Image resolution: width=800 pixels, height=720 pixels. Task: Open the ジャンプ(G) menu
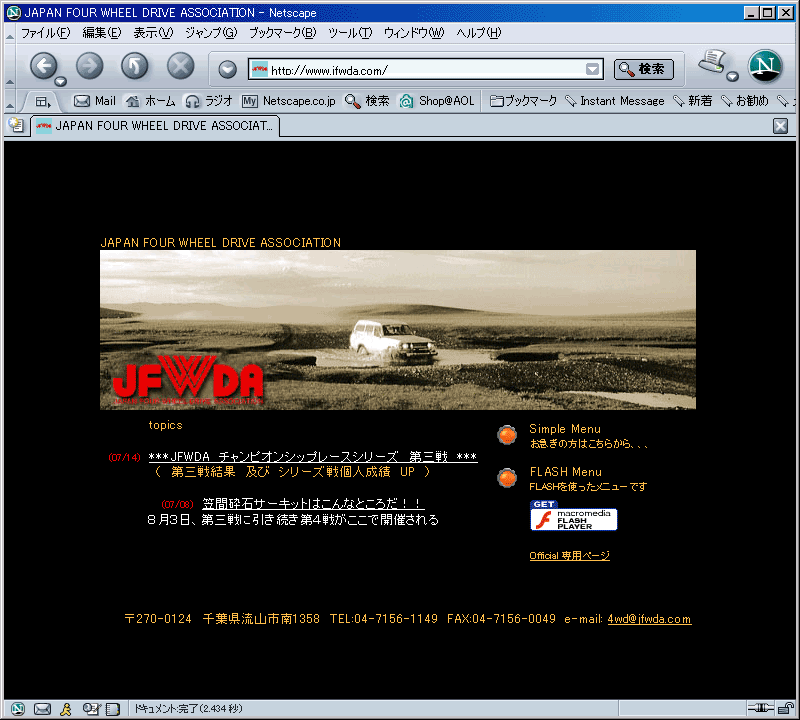pos(211,33)
